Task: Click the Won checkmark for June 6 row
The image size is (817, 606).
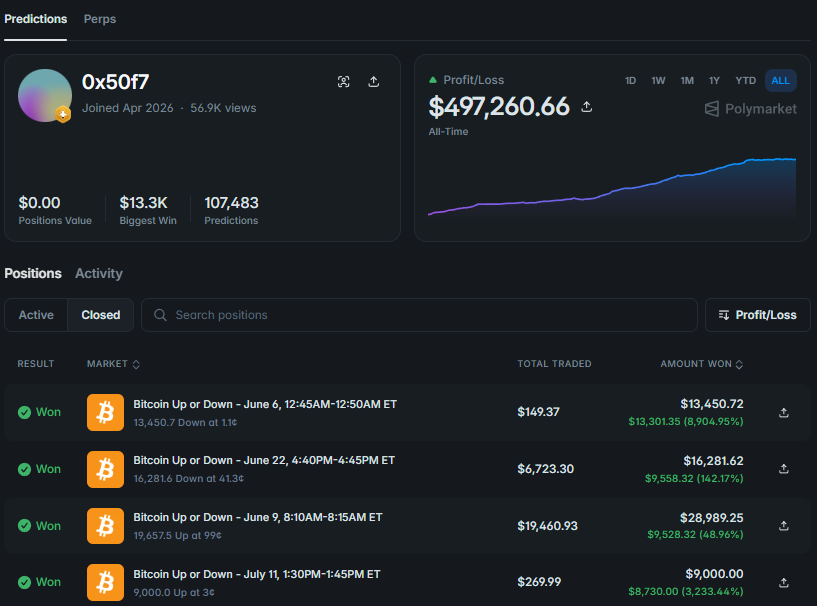Action: click(x=24, y=412)
